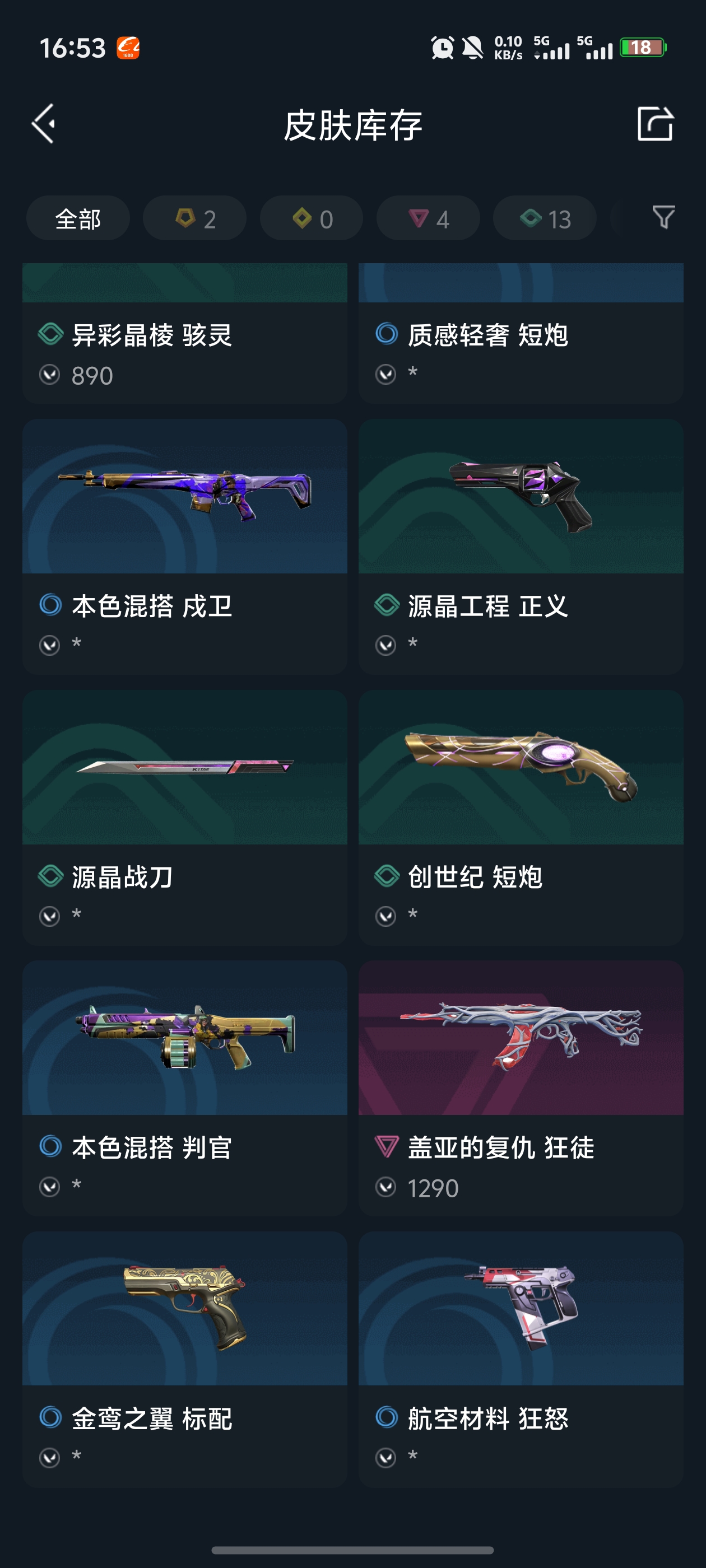Click the pink triangle icon beside 盖亚的复仇 狂徒
Screen dimensions: 706x1568
click(x=387, y=1147)
